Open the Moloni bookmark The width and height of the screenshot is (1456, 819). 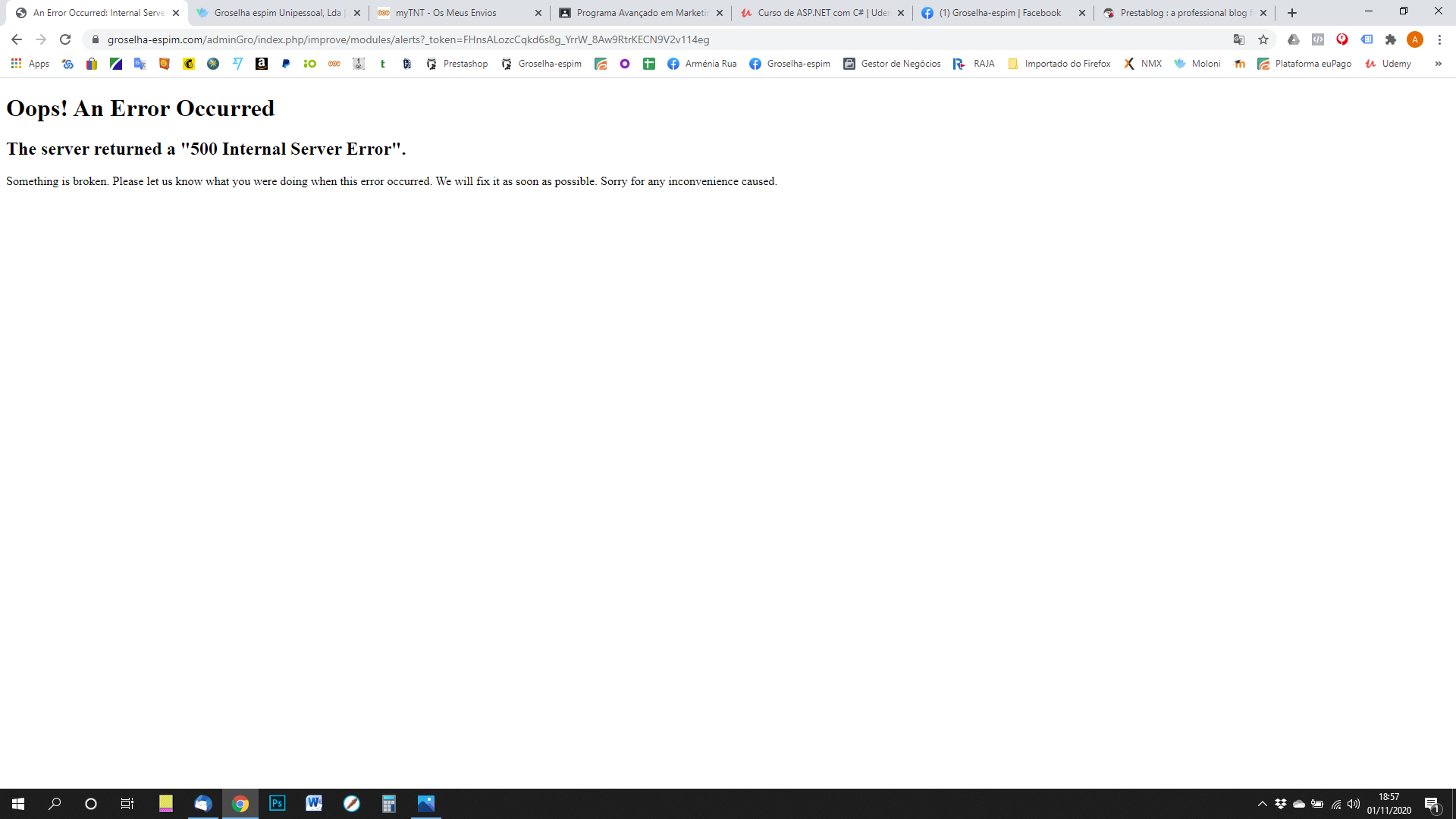(1197, 64)
